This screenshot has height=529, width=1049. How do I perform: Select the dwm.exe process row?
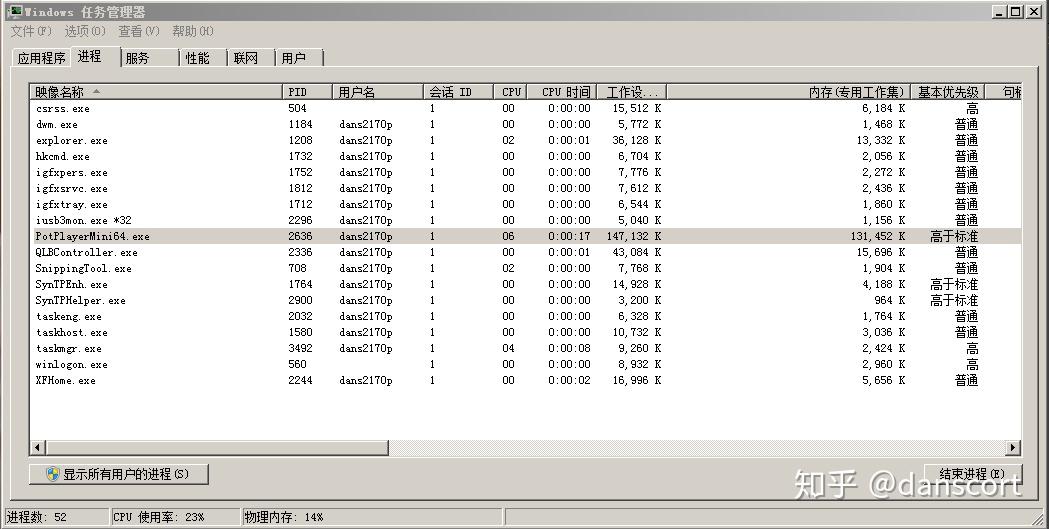point(525,124)
